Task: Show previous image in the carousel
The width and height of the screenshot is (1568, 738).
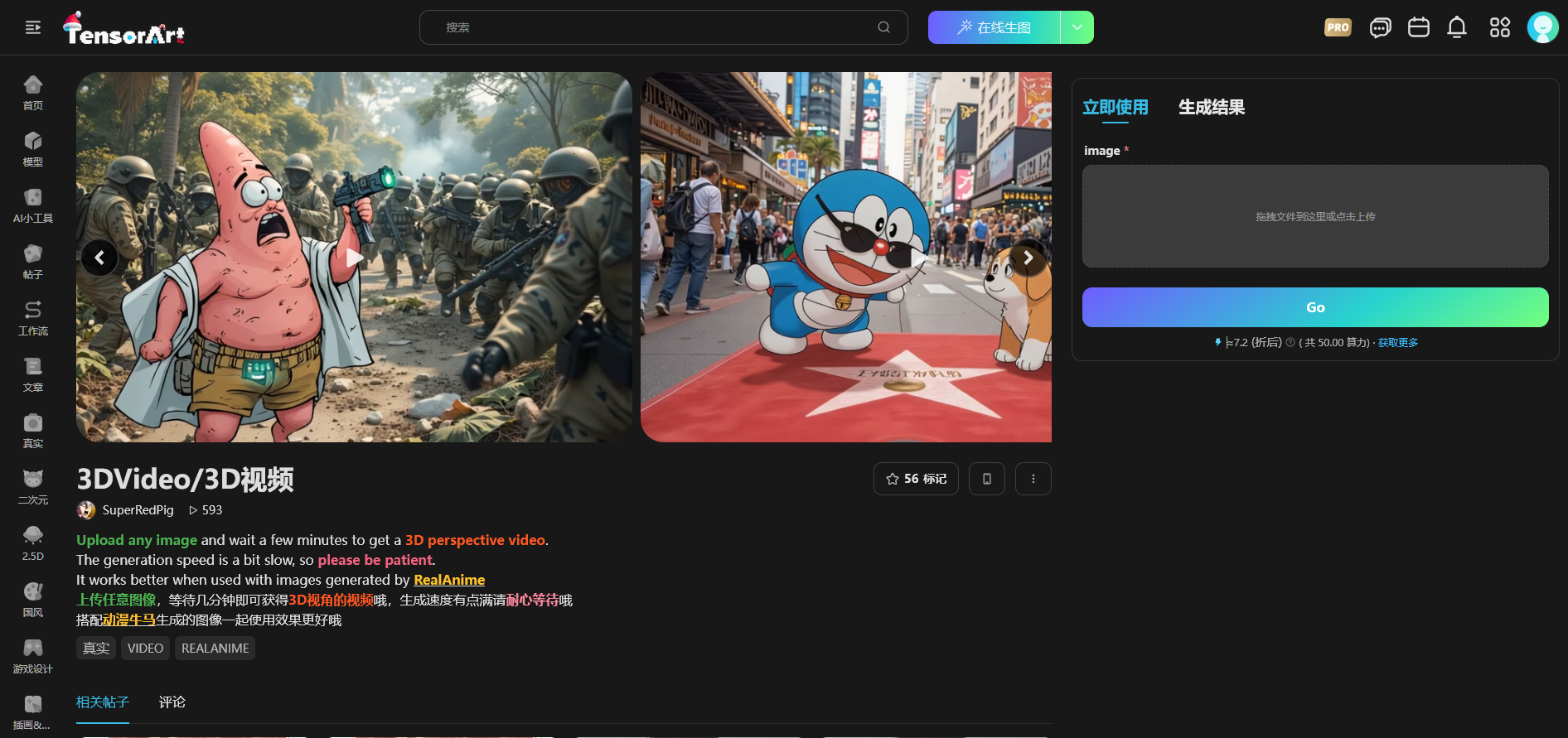Action: coord(99,258)
